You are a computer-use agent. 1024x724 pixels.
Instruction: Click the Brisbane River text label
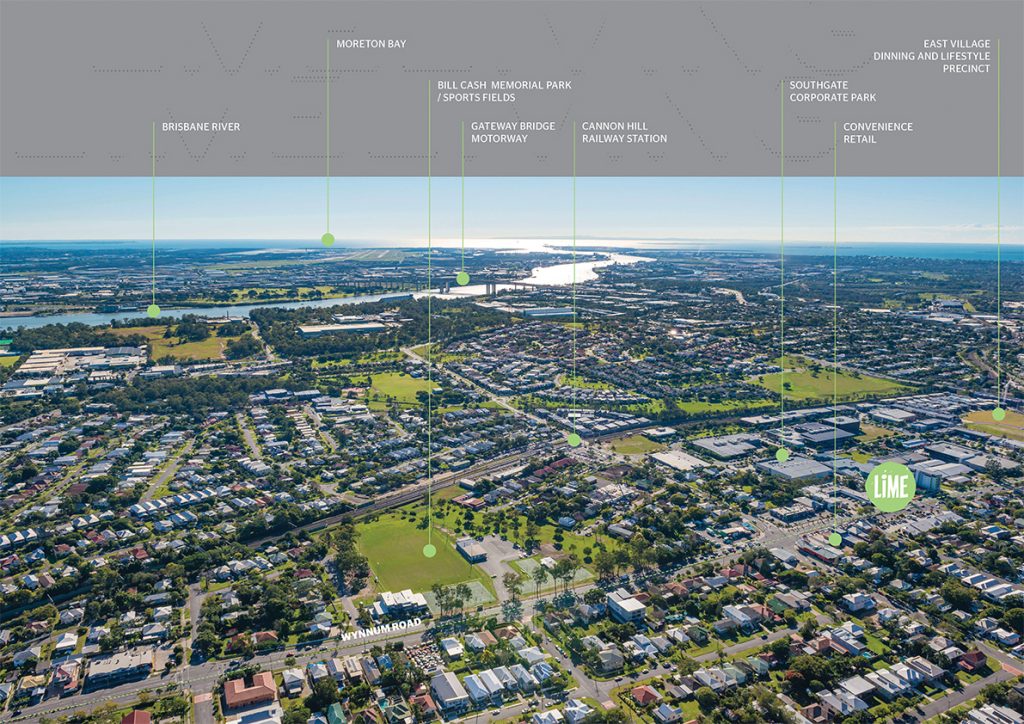click(x=201, y=127)
